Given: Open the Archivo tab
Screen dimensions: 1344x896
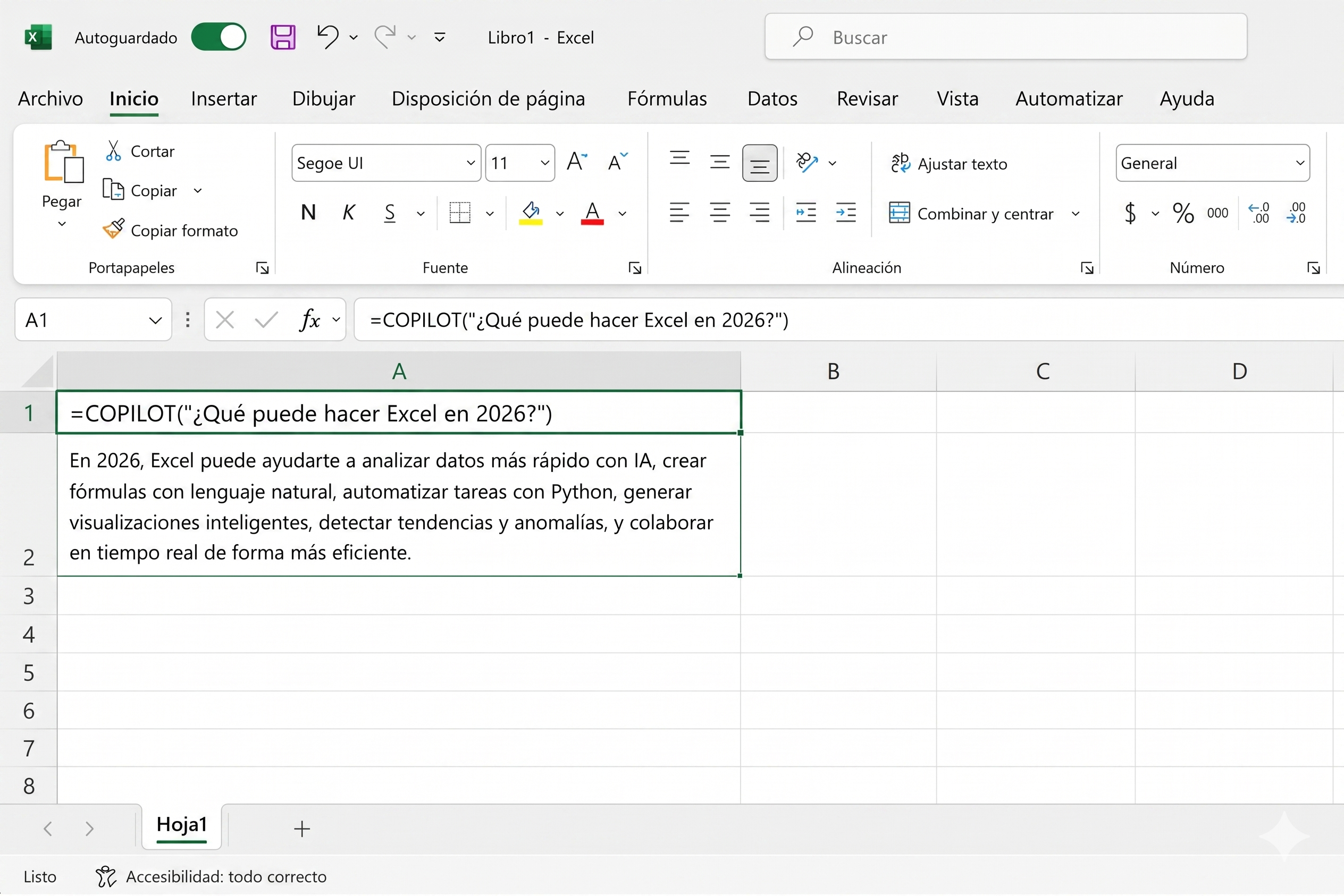Looking at the screenshot, I should [x=51, y=99].
